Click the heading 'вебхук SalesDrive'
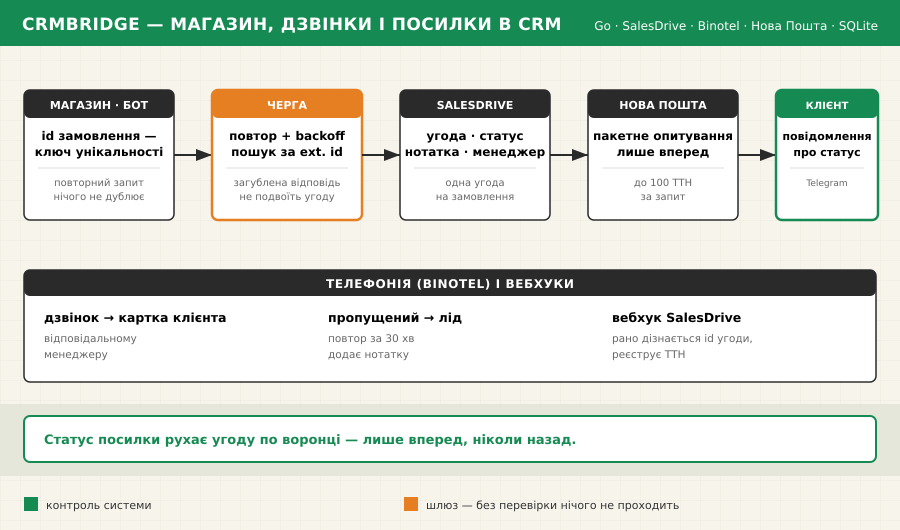Screen dimensions: 900x530 coord(676,318)
